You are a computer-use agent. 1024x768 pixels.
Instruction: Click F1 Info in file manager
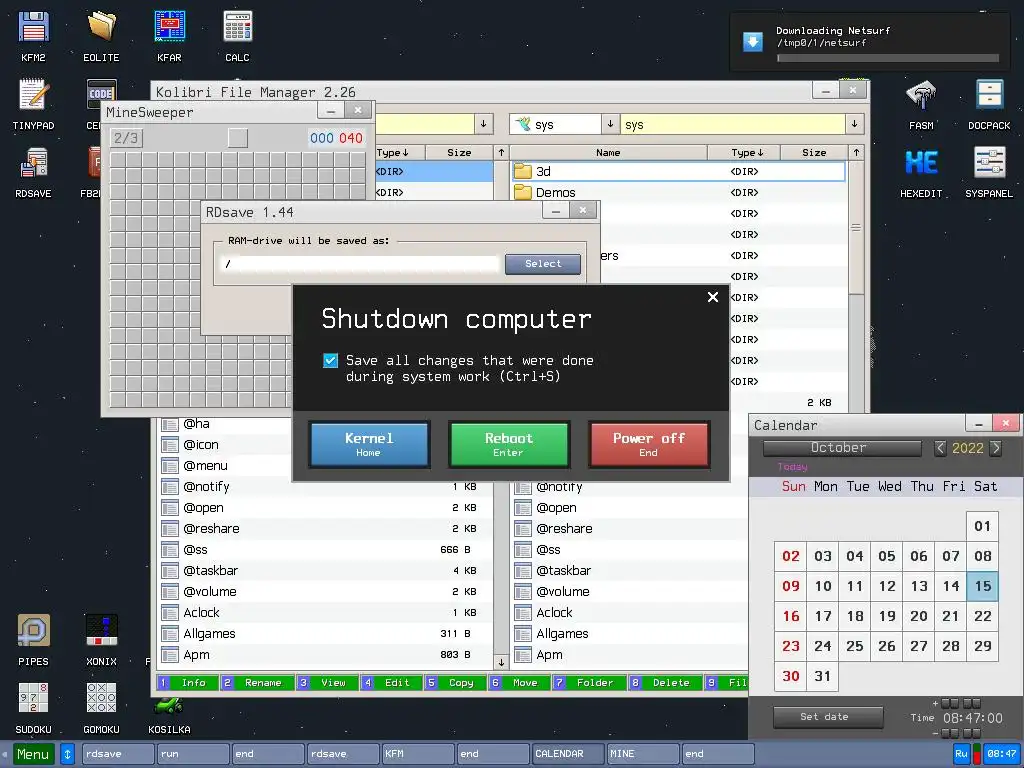pyautogui.click(x=187, y=682)
